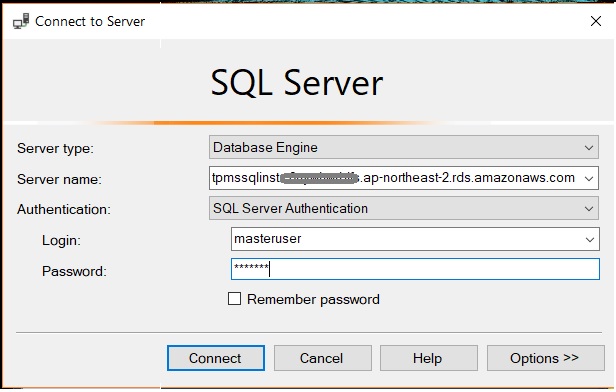This screenshot has width=616, height=392.
Task: Click the Server name: label
Action: click(x=59, y=179)
